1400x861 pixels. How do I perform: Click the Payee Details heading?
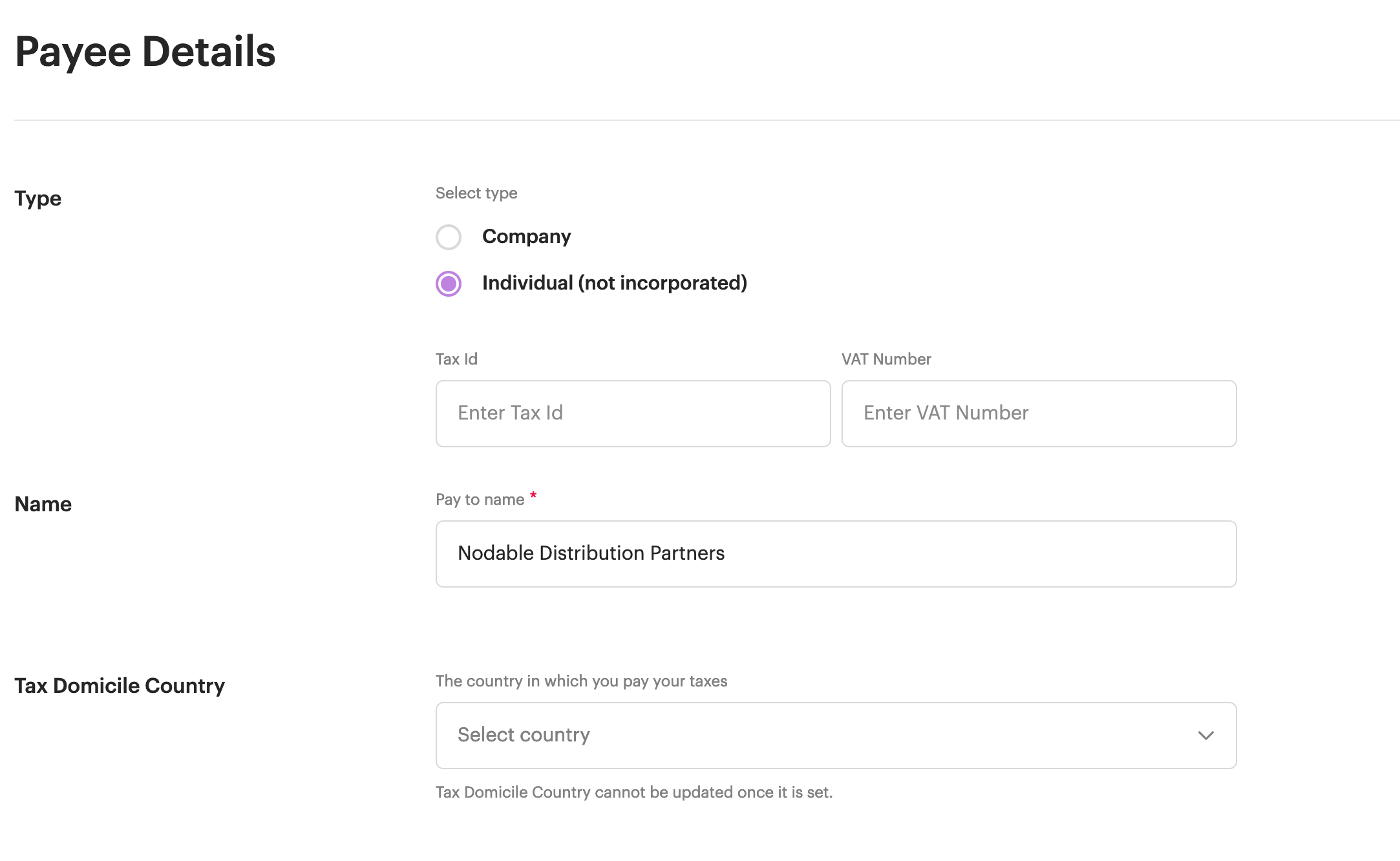pos(145,52)
